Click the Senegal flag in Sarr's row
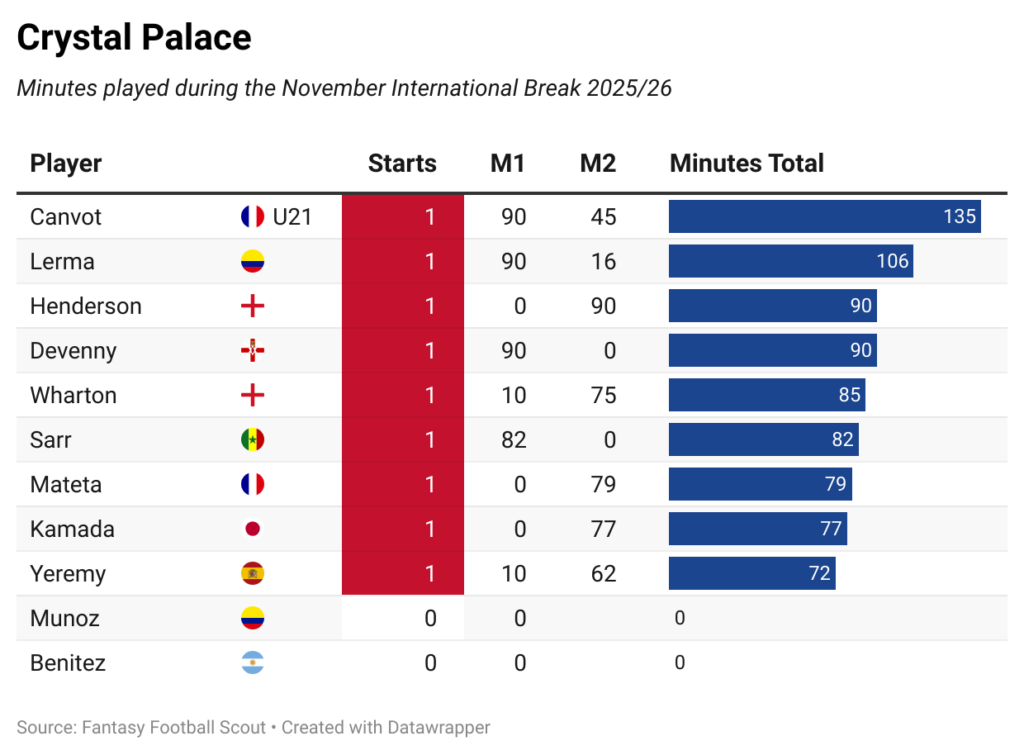The width and height of the screenshot is (1024, 755). coord(252,440)
